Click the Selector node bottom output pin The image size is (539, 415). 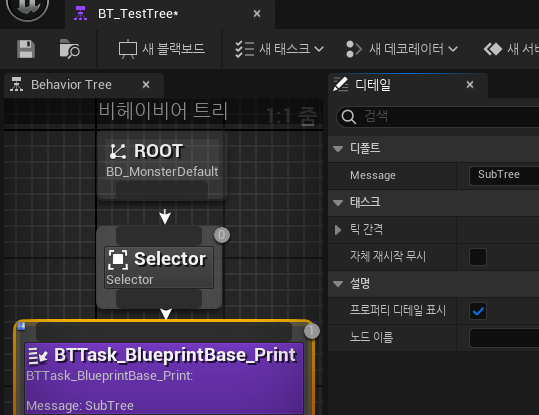(159, 298)
